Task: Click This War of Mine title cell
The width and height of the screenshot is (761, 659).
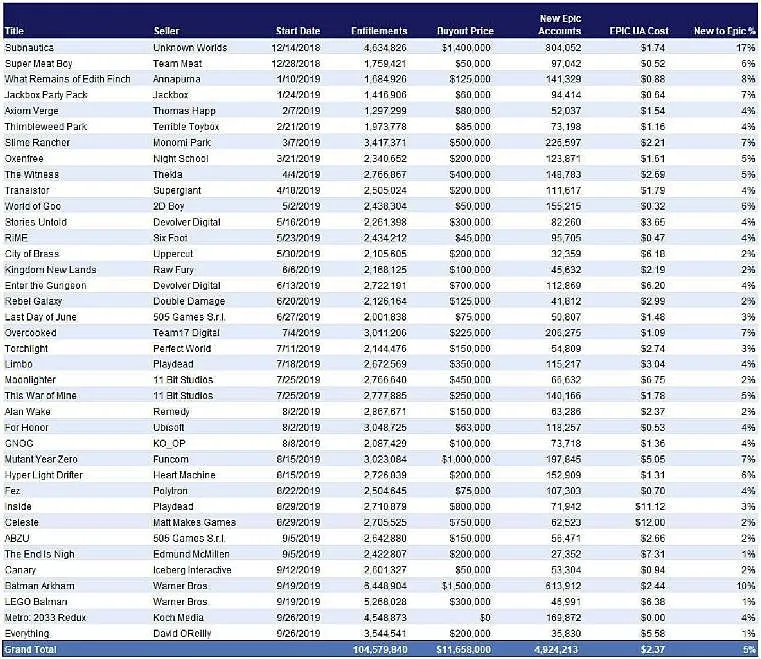Action: click(40, 395)
